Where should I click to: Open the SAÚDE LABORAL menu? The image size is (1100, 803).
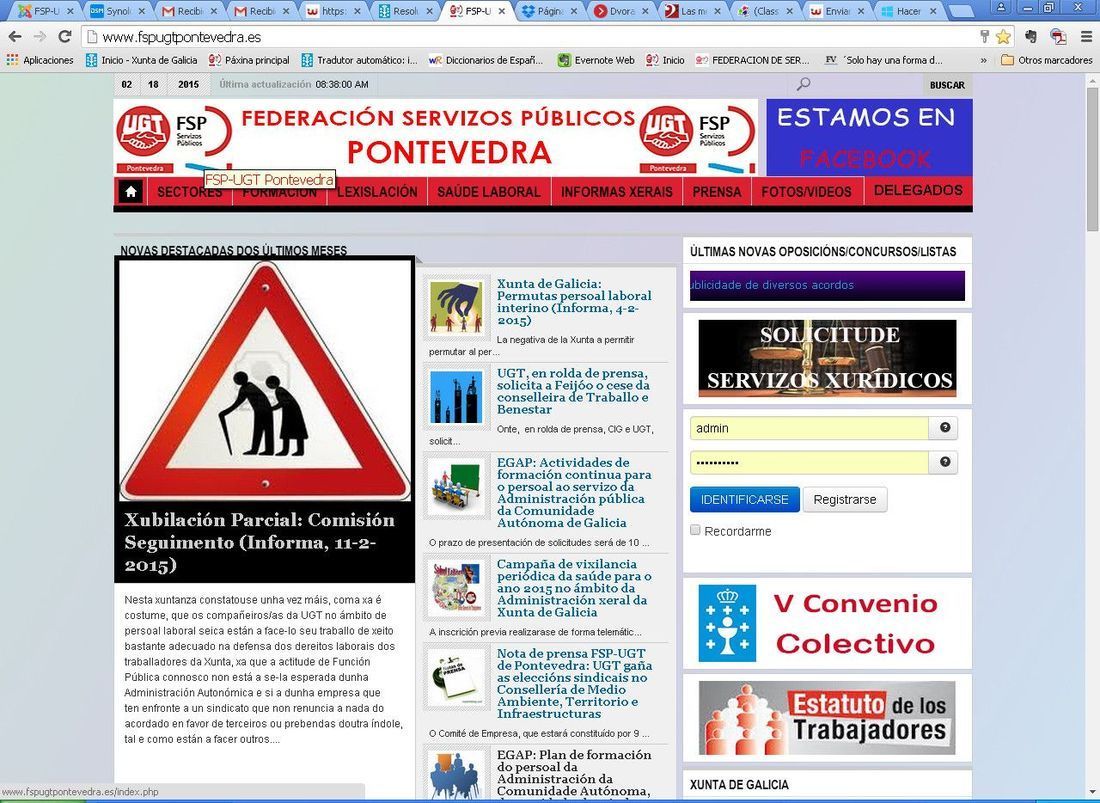[x=489, y=191]
